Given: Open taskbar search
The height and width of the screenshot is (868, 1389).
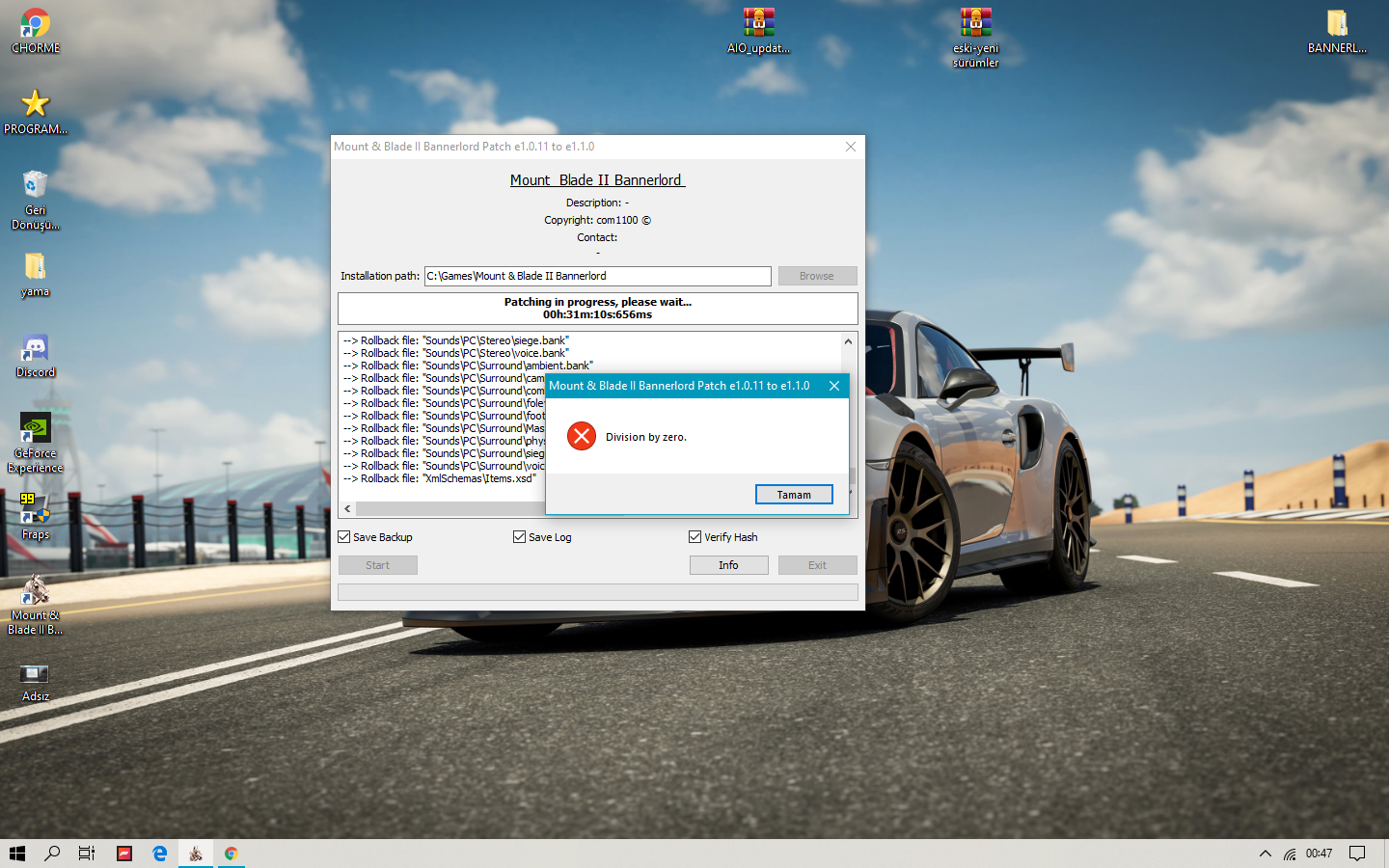Looking at the screenshot, I should [52, 854].
